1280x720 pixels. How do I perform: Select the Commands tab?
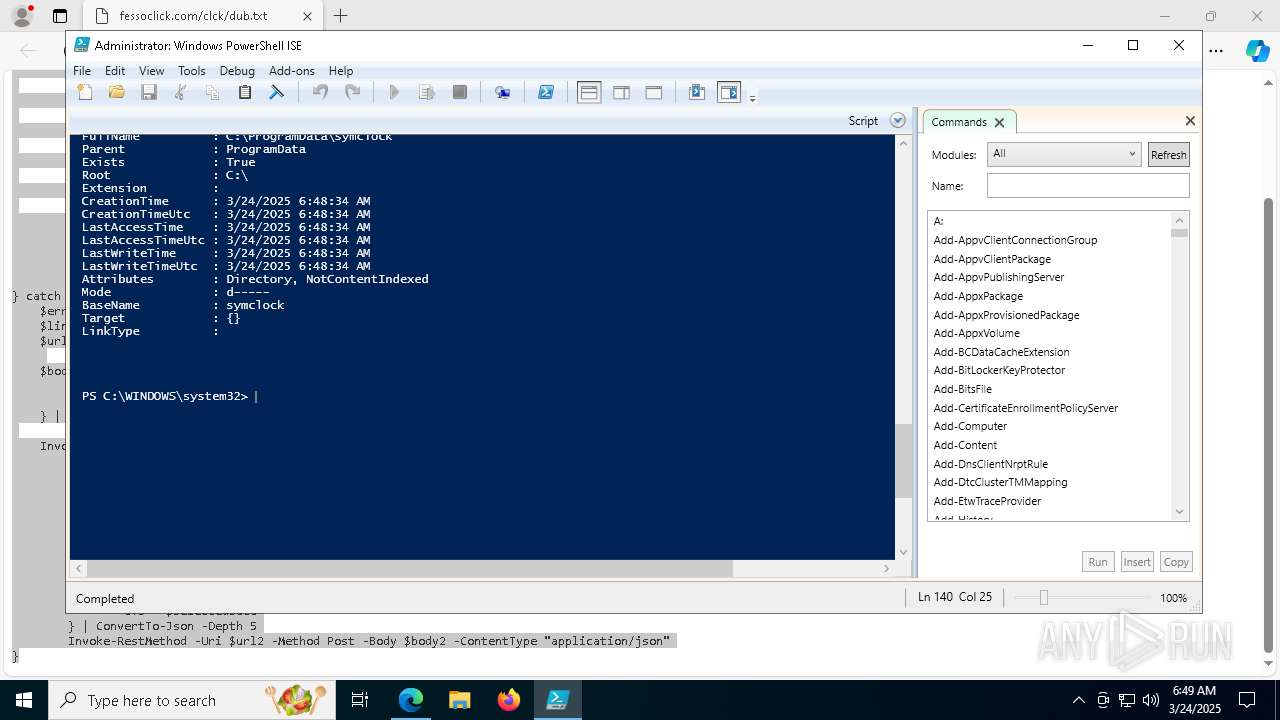(x=958, y=122)
